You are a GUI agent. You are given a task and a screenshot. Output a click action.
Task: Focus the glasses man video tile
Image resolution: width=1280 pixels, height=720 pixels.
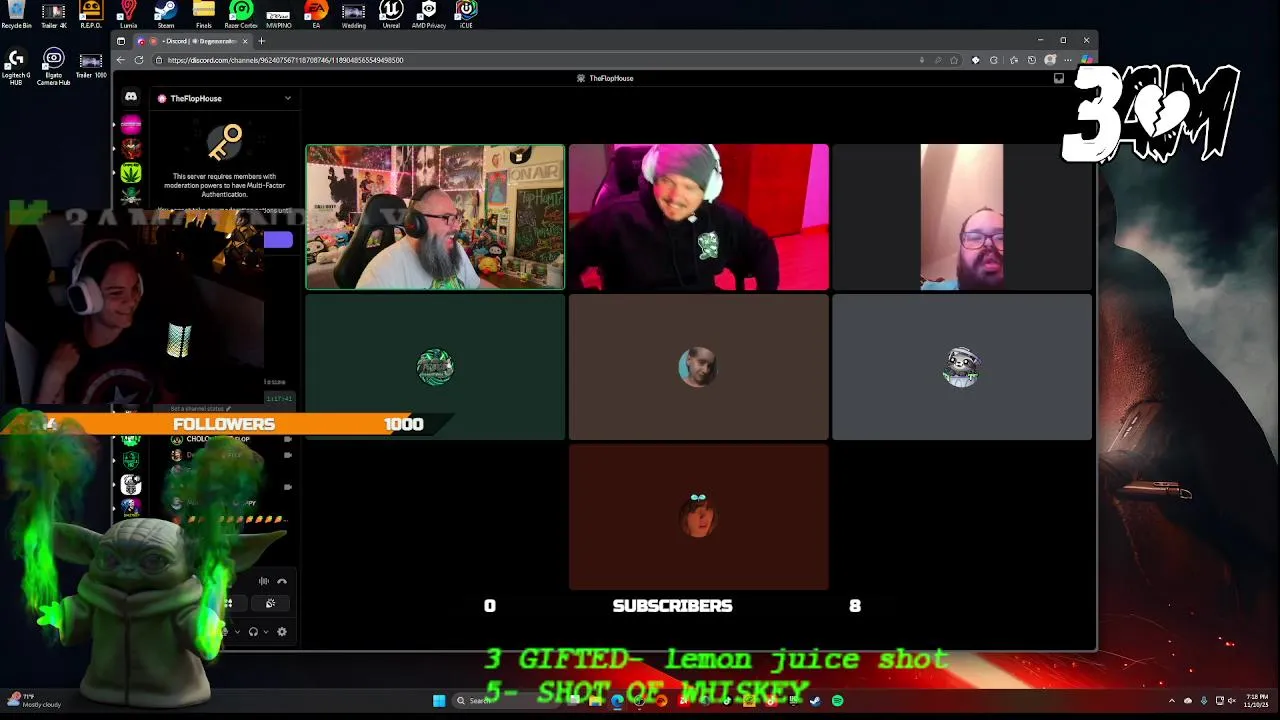(962, 217)
